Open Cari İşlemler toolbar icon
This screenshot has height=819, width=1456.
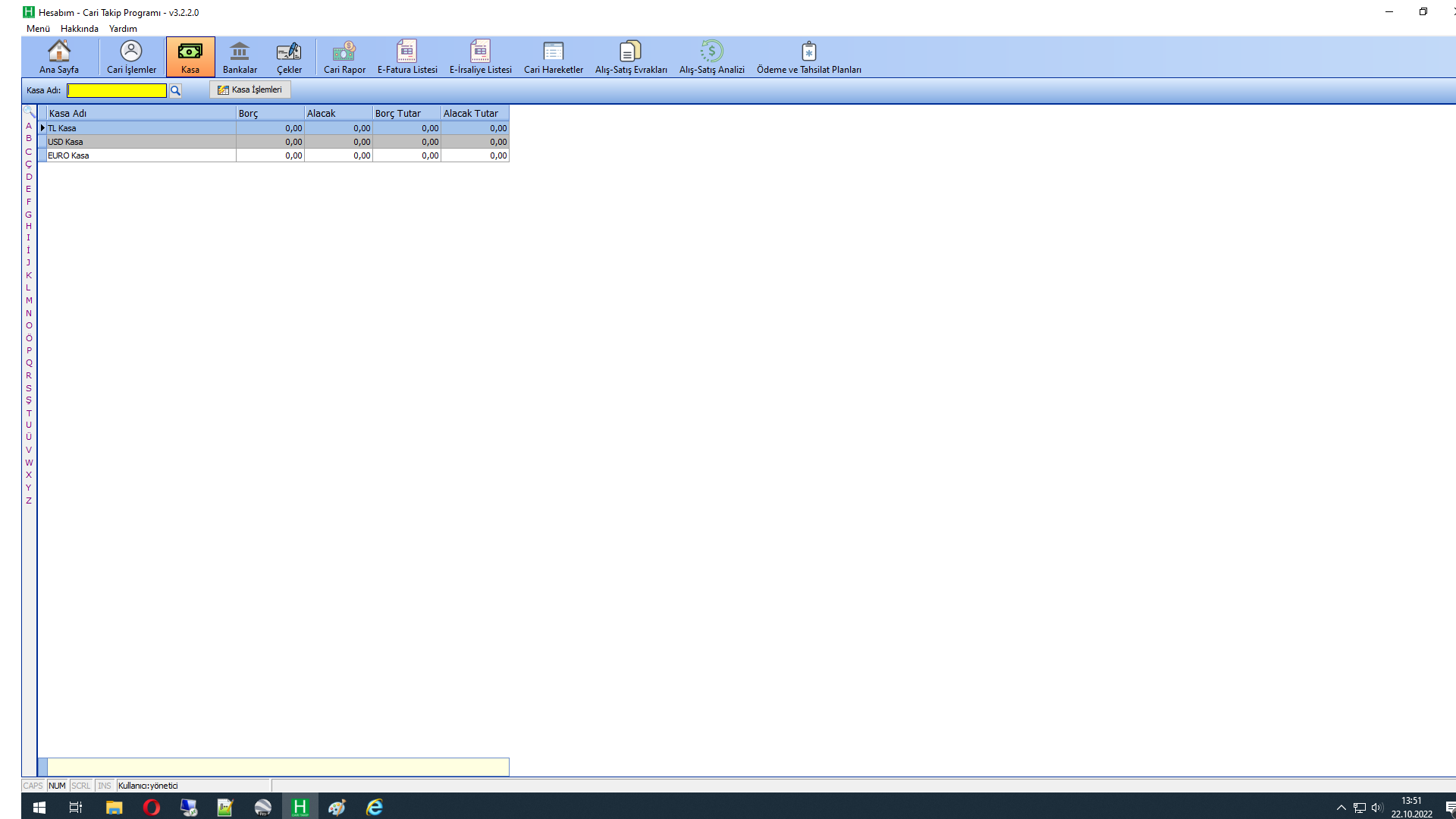[x=131, y=57]
